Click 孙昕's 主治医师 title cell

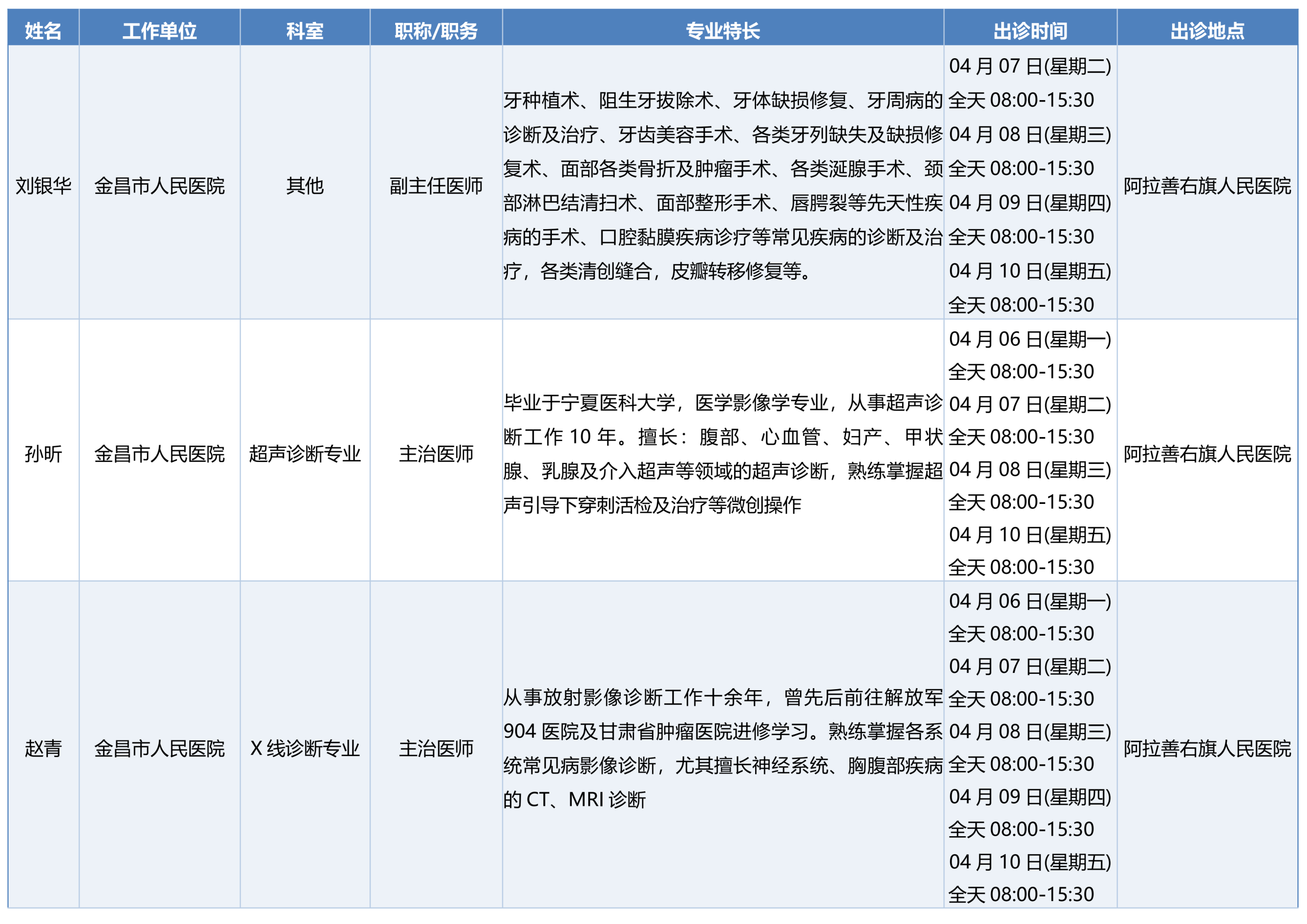pos(435,454)
